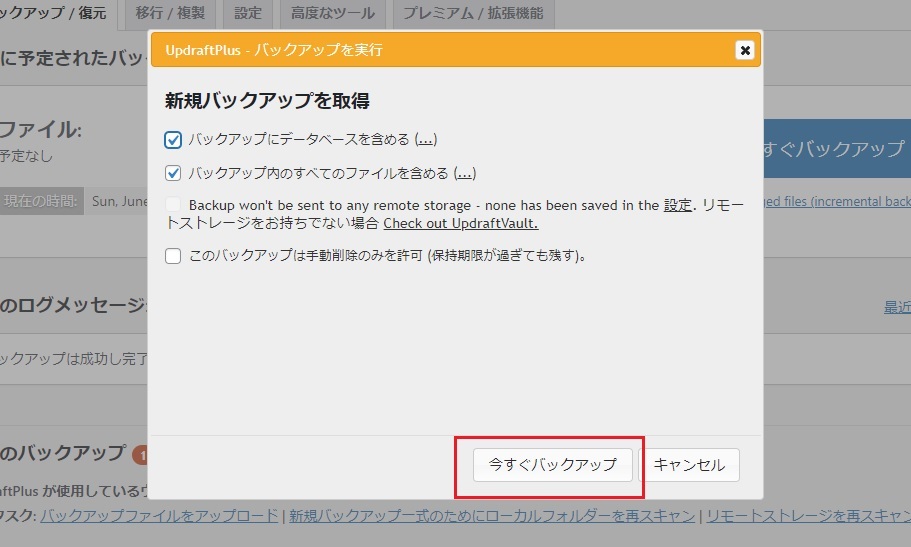Go to the プレミアム / 拡張機能 tab
The height and width of the screenshot is (547, 911).
pos(473,14)
